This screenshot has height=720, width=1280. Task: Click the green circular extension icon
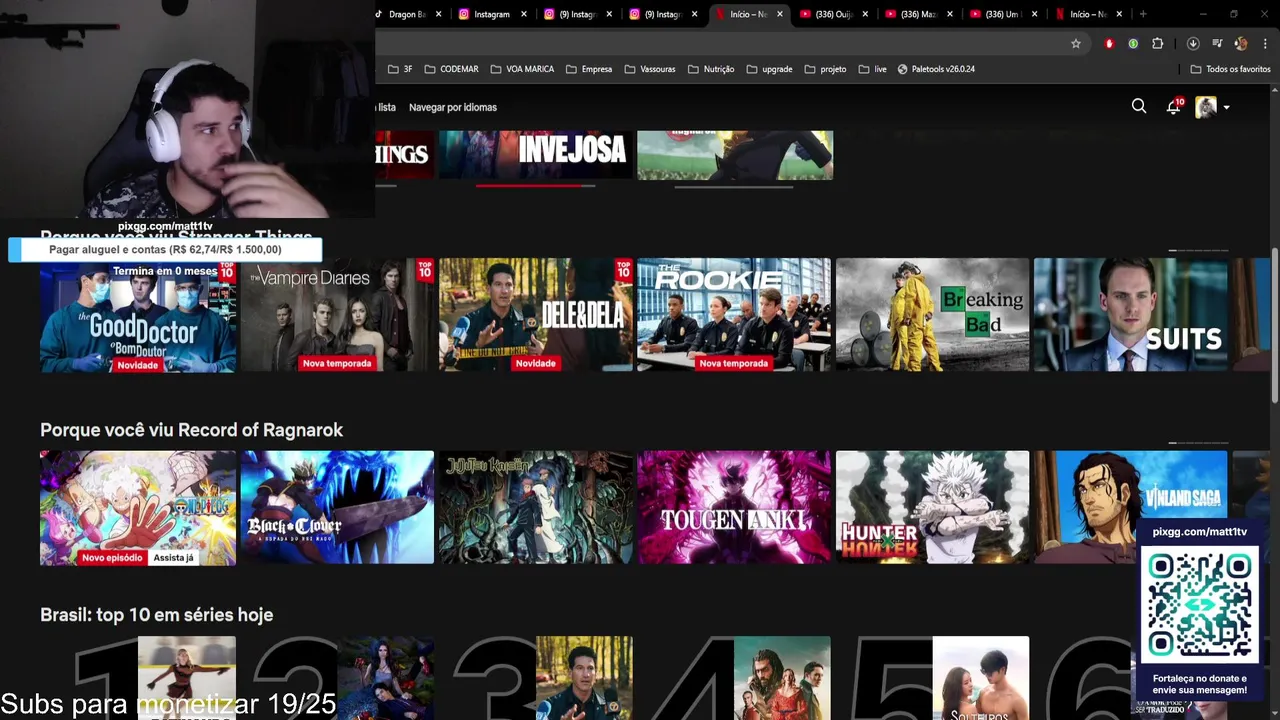(x=1133, y=43)
